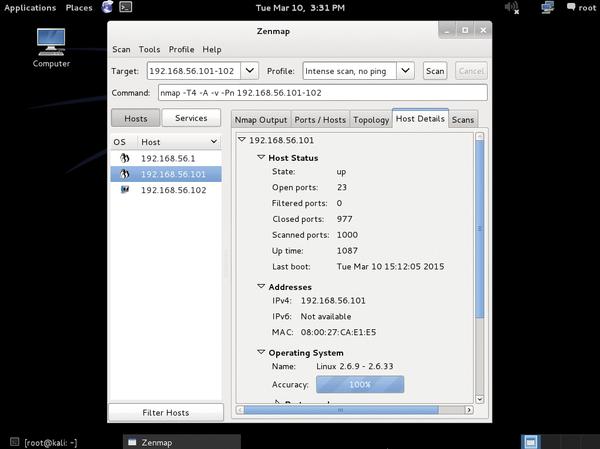The height and width of the screenshot is (449, 600).
Task: Click the Scan button
Action: (435, 71)
